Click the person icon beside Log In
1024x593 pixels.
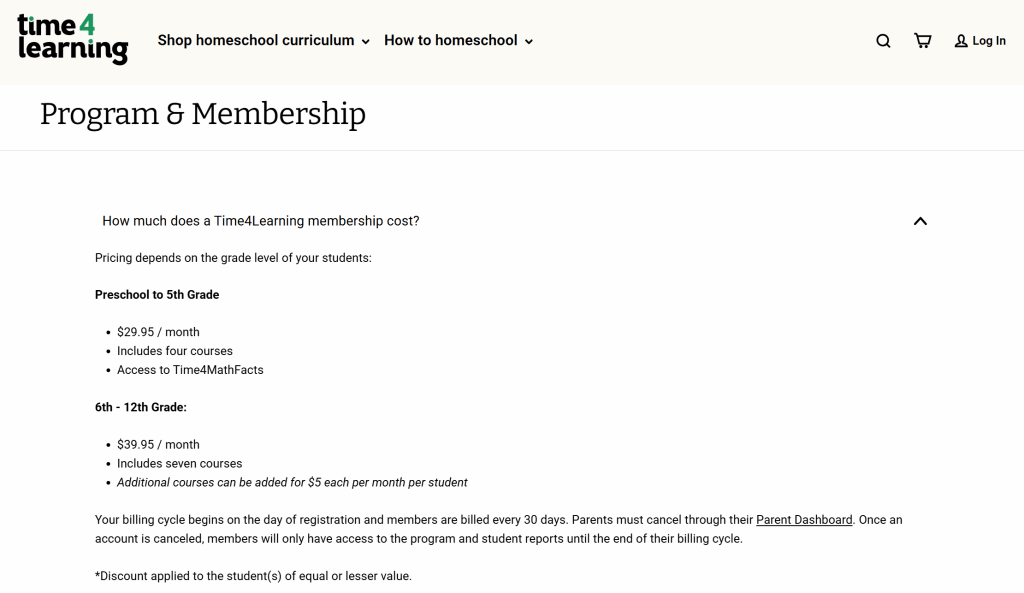pos(961,41)
